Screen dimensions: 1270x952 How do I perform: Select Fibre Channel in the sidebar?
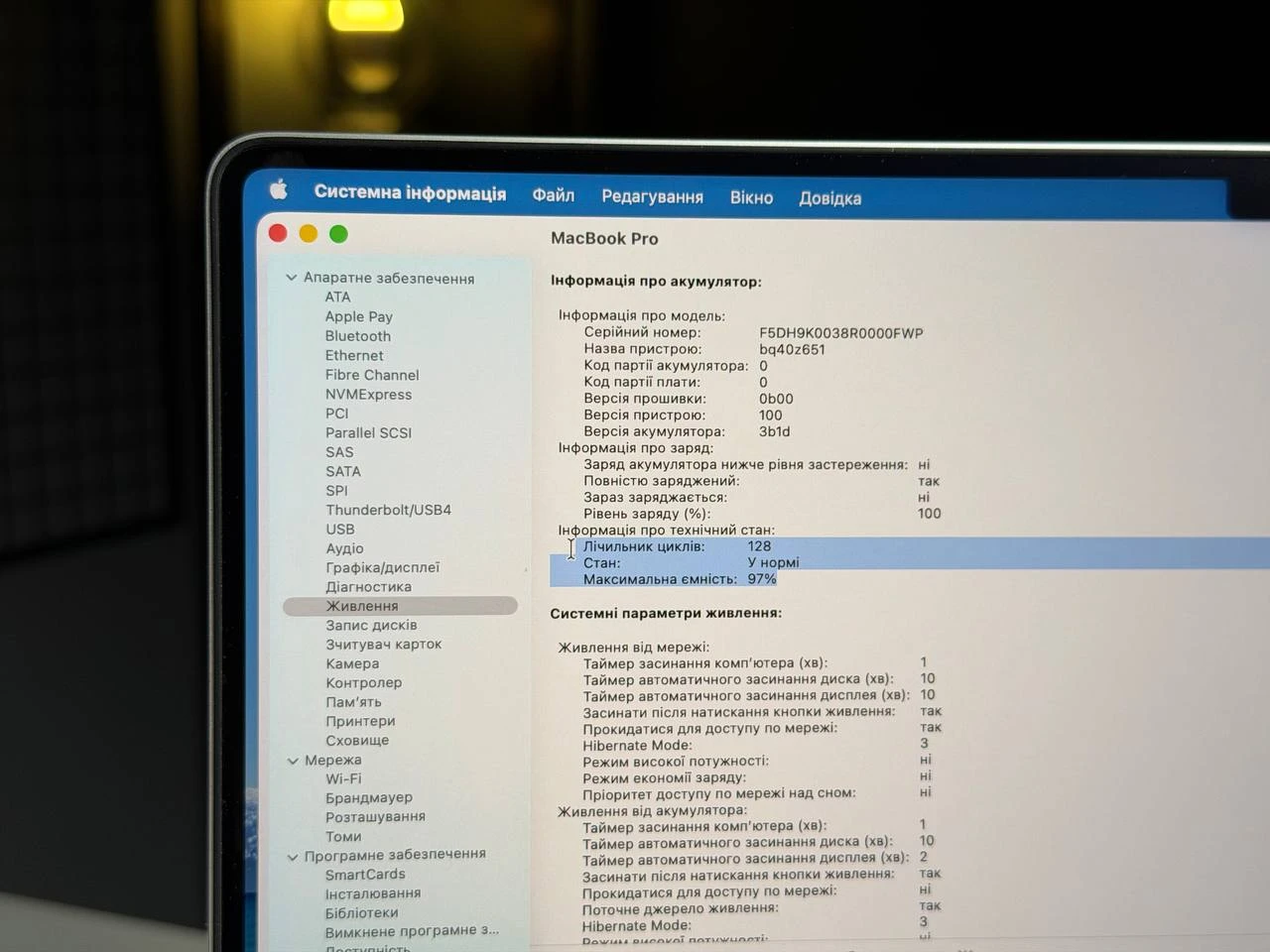point(372,375)
